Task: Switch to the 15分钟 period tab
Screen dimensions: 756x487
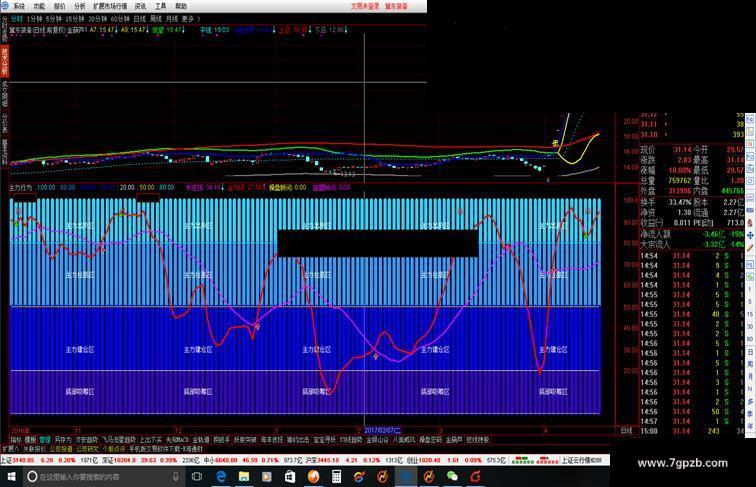Action: pyautogui.click(x=75, y=19)
